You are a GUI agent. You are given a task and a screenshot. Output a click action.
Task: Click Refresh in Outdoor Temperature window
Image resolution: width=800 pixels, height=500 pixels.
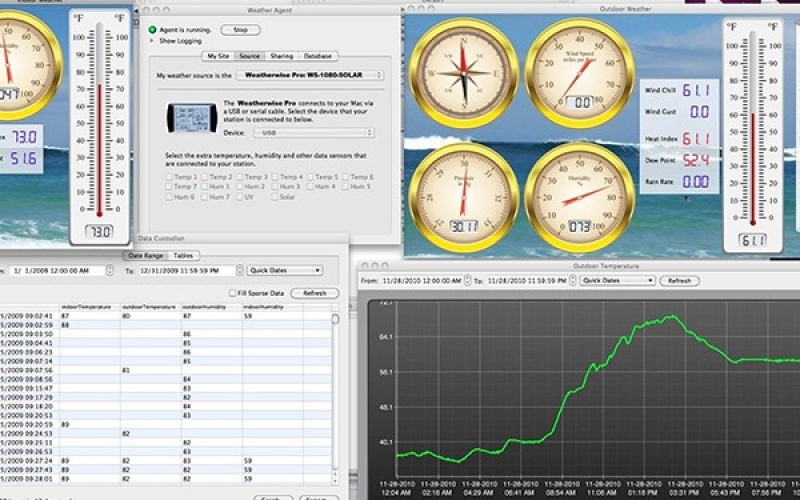tap(679, 281)
